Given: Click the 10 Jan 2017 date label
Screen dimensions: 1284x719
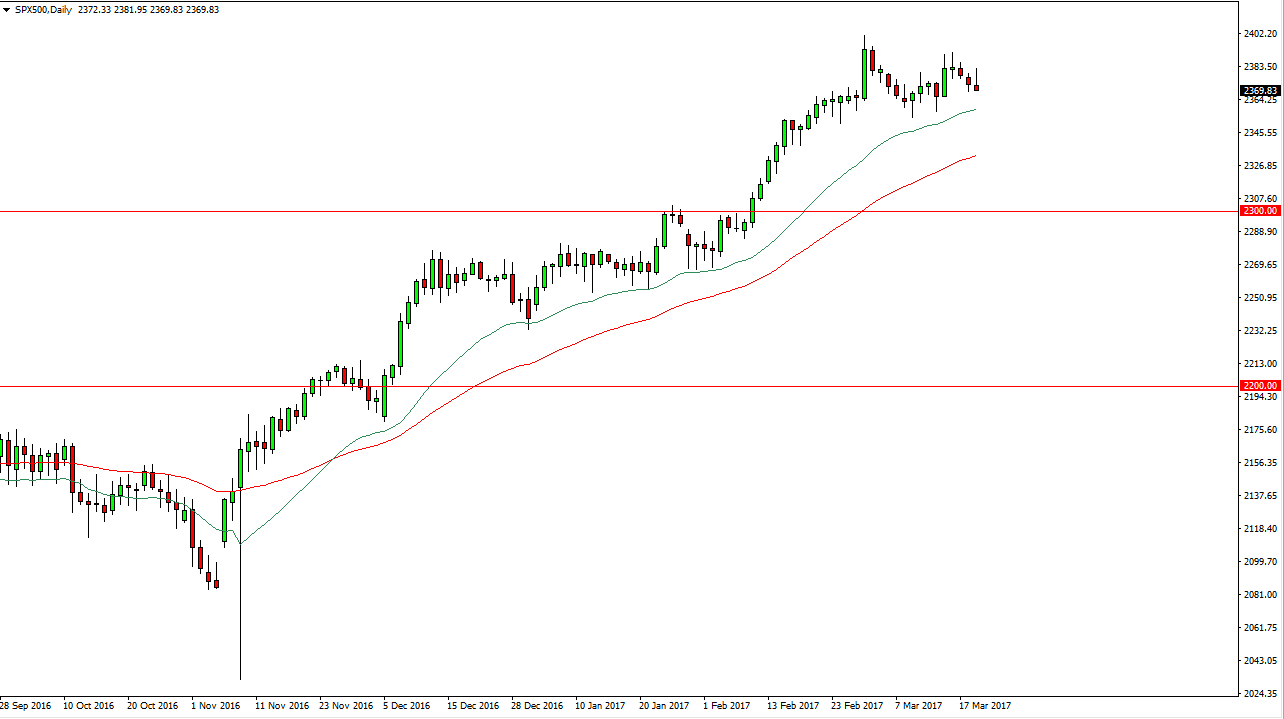Looking at the screenshot, I should click(x=597, y=706).
